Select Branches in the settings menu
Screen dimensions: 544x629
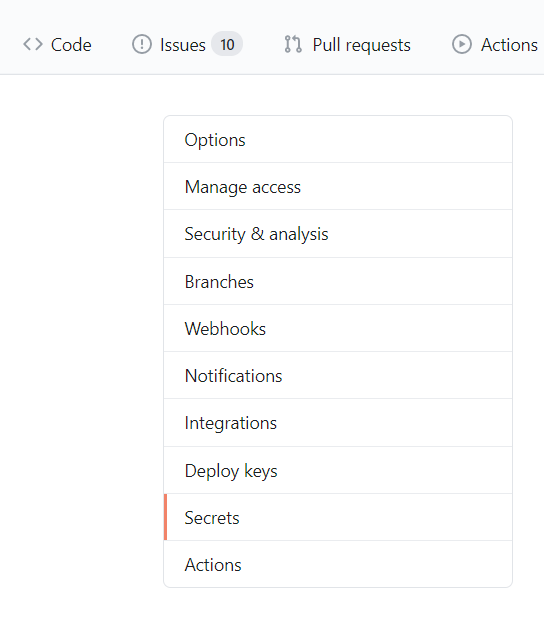click(x=338, y=282)
